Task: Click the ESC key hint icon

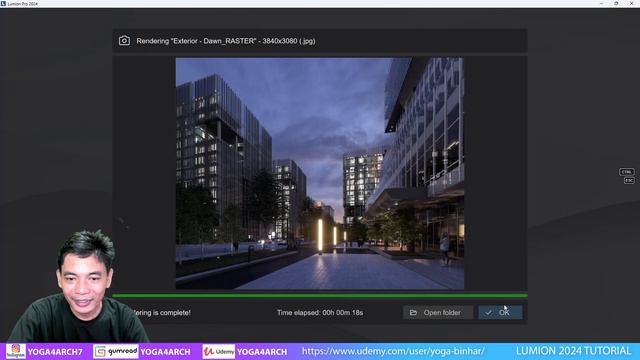Action: [x=629, y=180]
